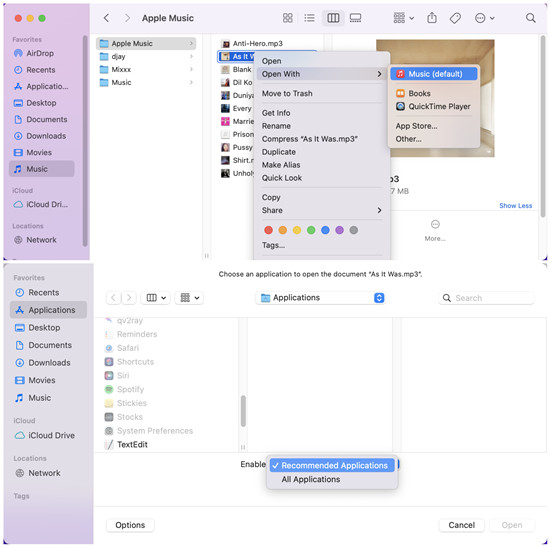Open Network in the top Finder sidebar
The height and width of the screenshot is (547, 550).
(40, 240)
